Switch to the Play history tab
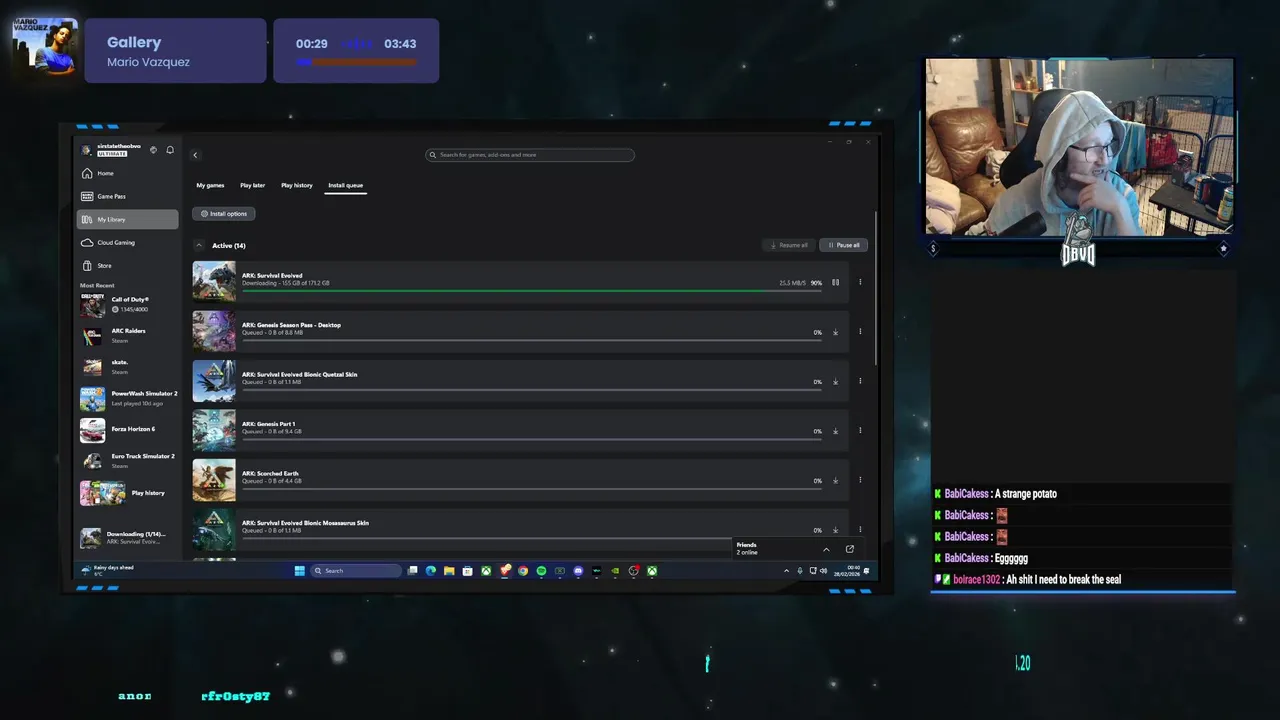This screenshot has height=720, width=1280. click(296, 185)
